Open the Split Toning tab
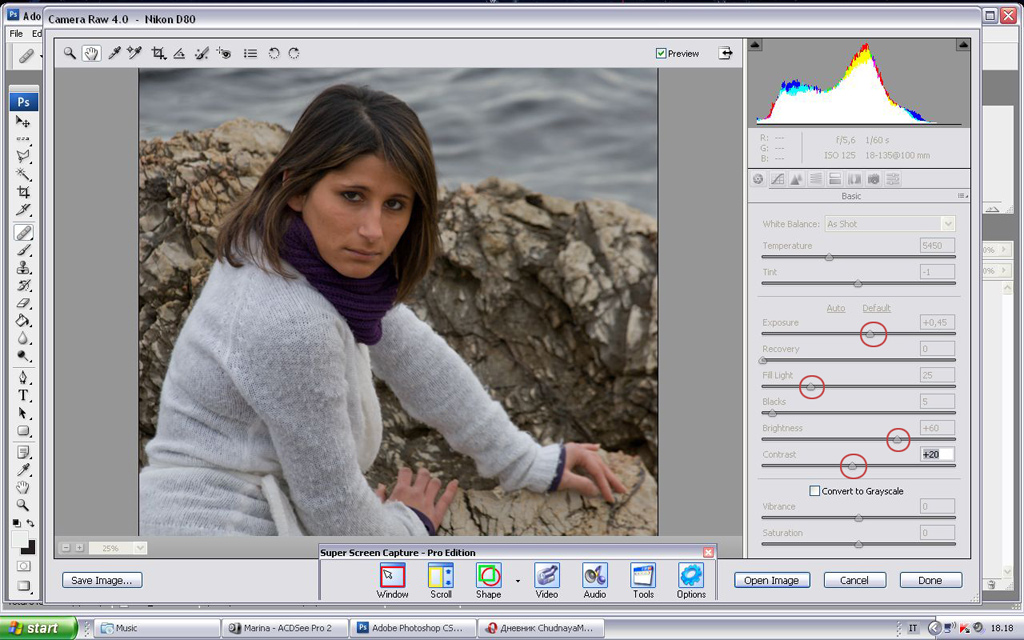 coord(835,179)
